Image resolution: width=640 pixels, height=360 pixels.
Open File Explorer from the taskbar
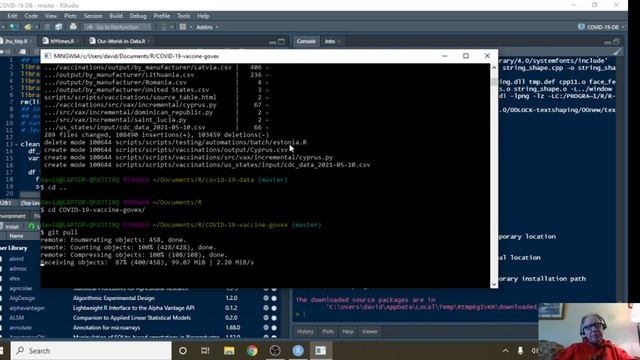click(229, 351)
